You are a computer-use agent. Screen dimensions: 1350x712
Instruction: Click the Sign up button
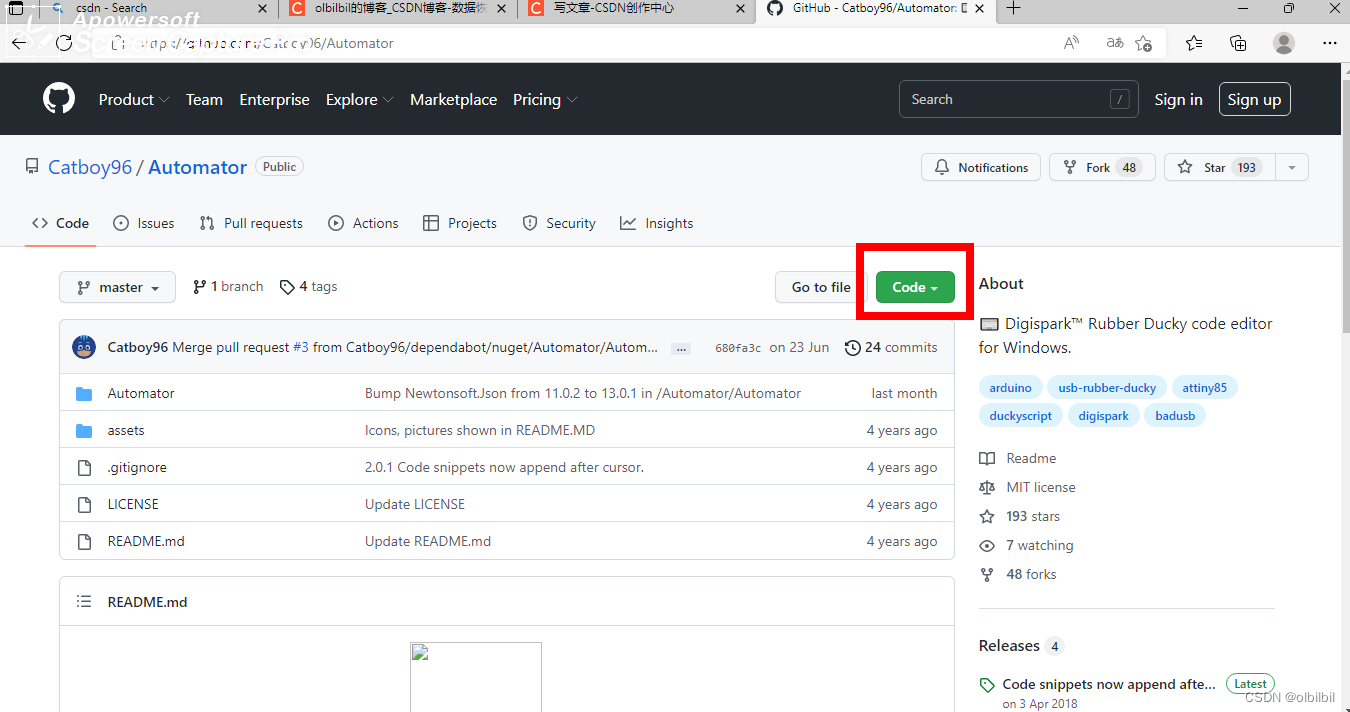click(x=1254, y=99)
